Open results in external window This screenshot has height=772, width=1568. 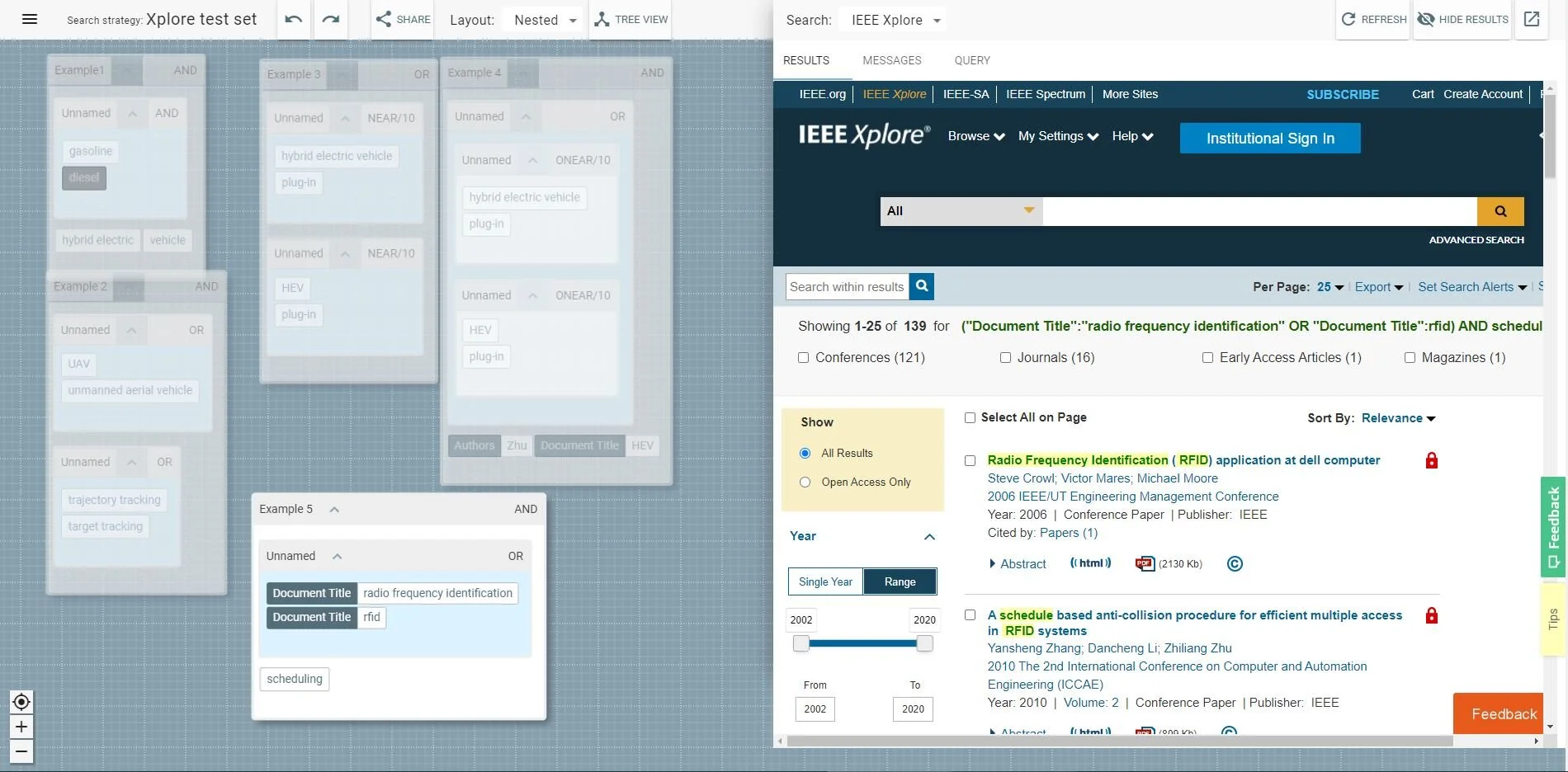click(1532, 19)
